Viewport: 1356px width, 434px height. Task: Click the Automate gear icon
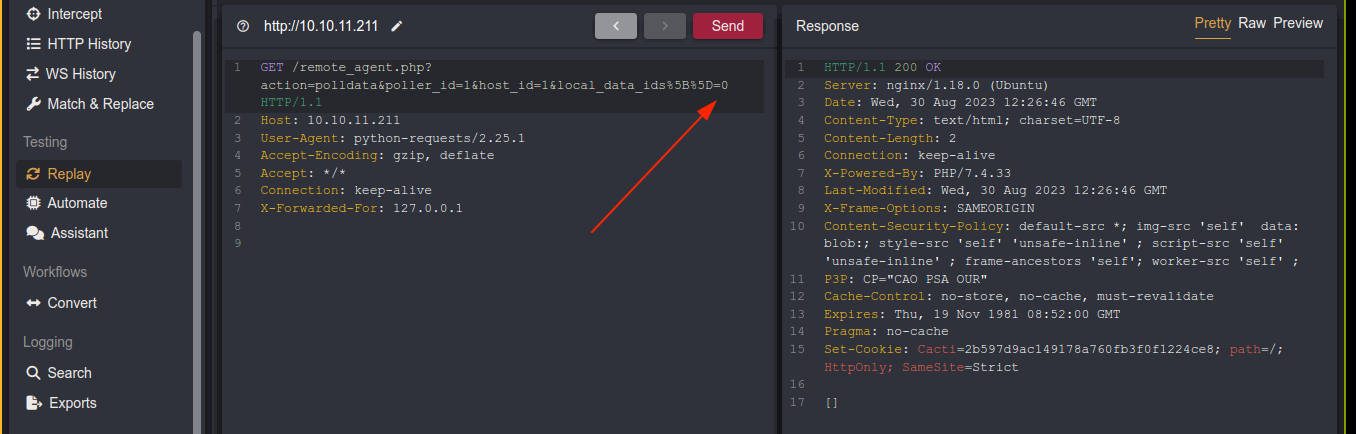33,203
